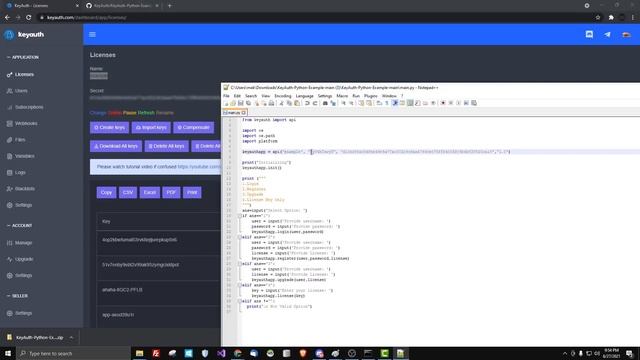Open the chat icon in the keyauth header
This screenshot has height=360, width=640.
click(x=589, y=34)
